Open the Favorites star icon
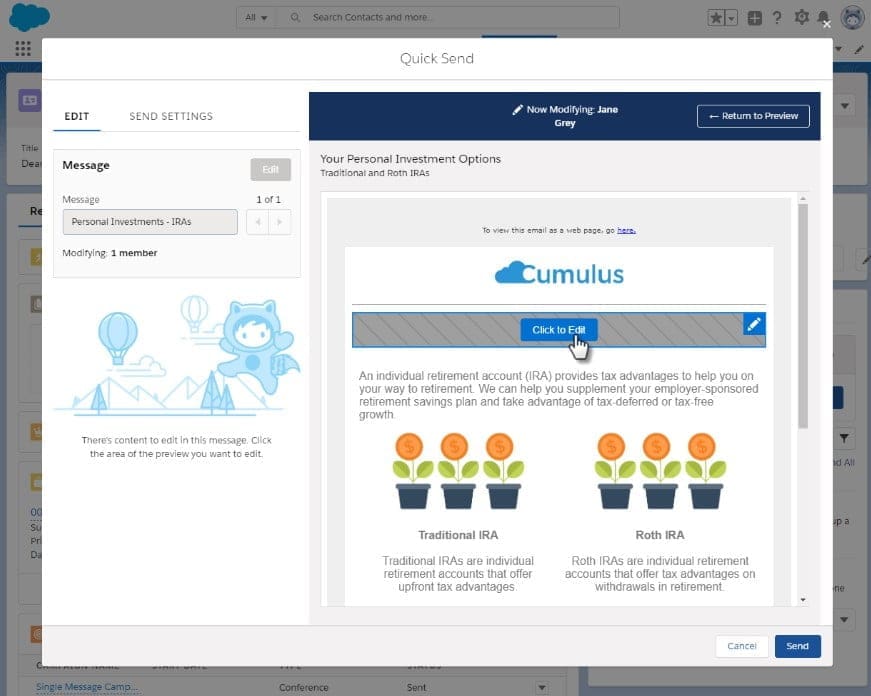The image size is (871, 696). [x=716, y=18]
